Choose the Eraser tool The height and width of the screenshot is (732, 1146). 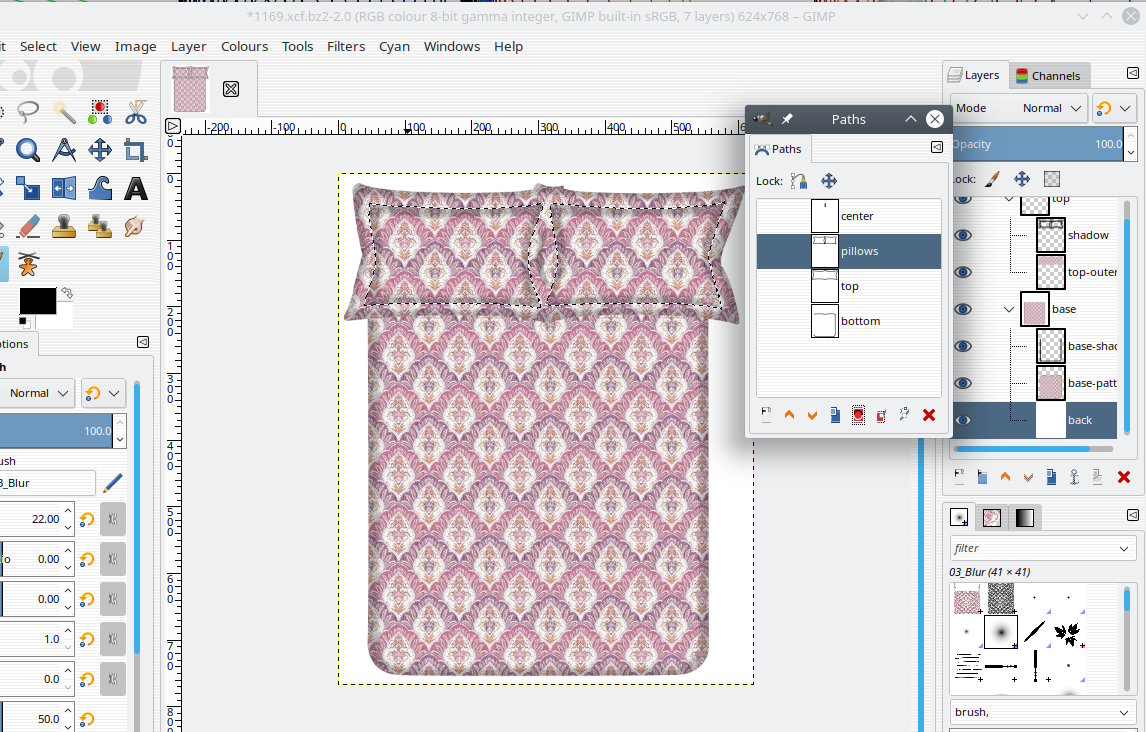click(28, 226)
